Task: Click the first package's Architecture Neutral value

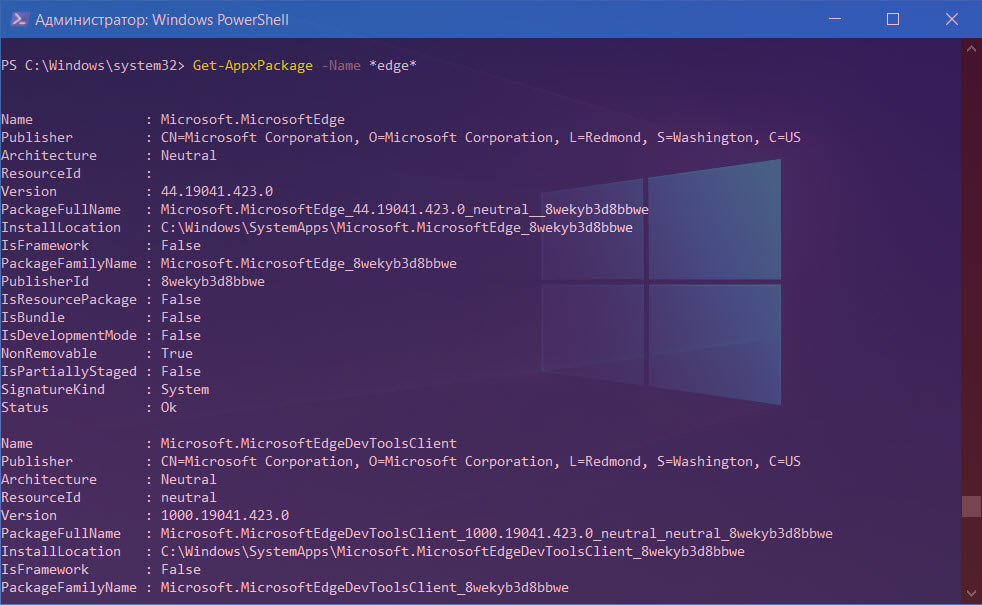Action: point(189,155)
